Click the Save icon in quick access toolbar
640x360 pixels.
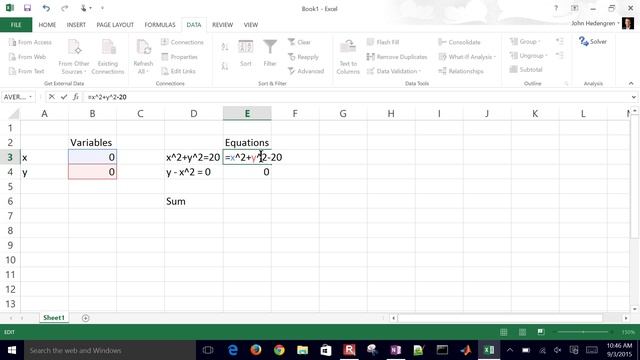click(x=27, y=8)
